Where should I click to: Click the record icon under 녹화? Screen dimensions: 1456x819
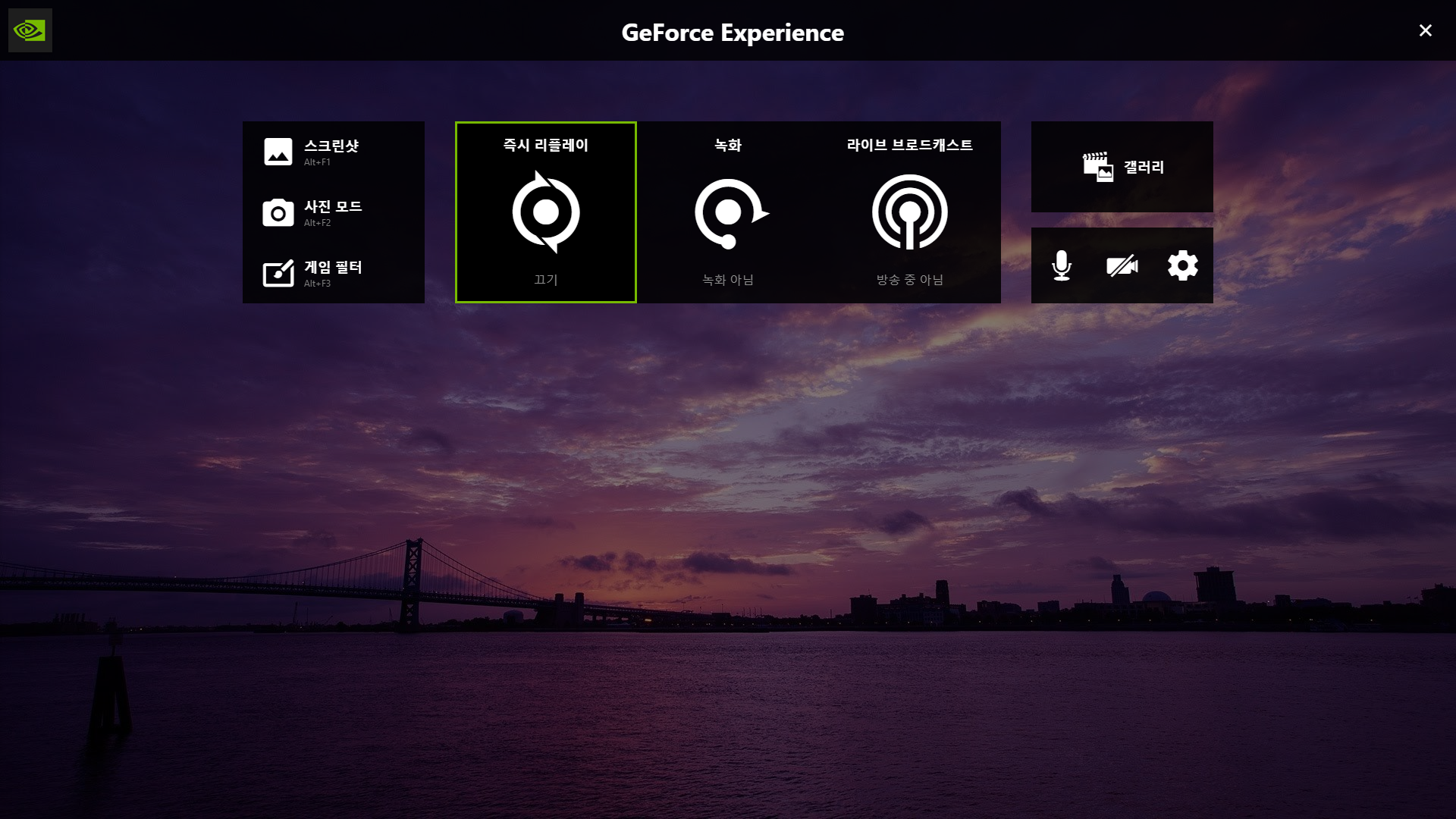click(730, 213)
